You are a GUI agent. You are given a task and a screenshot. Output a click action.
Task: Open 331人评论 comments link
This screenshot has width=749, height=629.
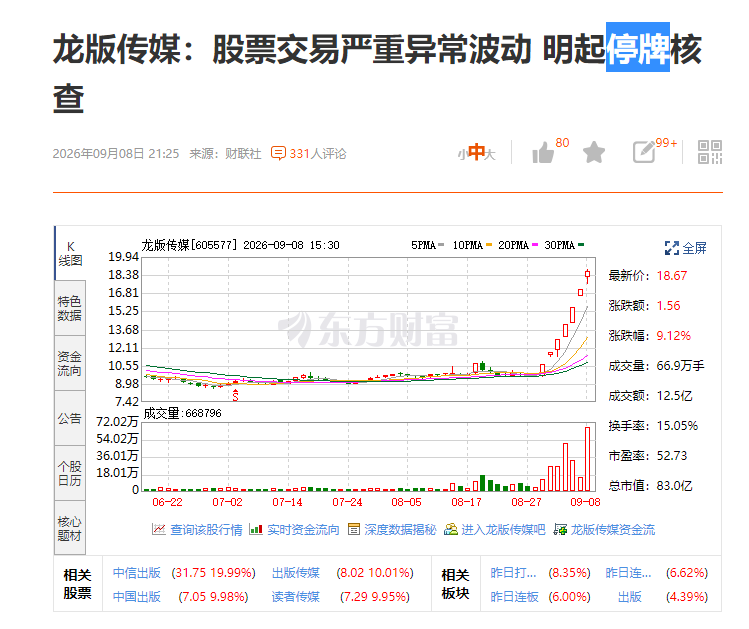[x=318, y=154]
